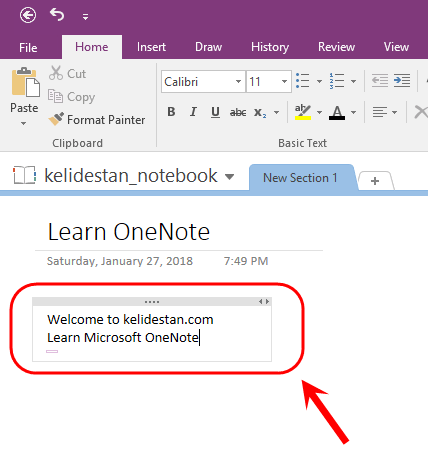Toggle Bold formatting
Screen dimensions: 428x473
tap(171, 112)
